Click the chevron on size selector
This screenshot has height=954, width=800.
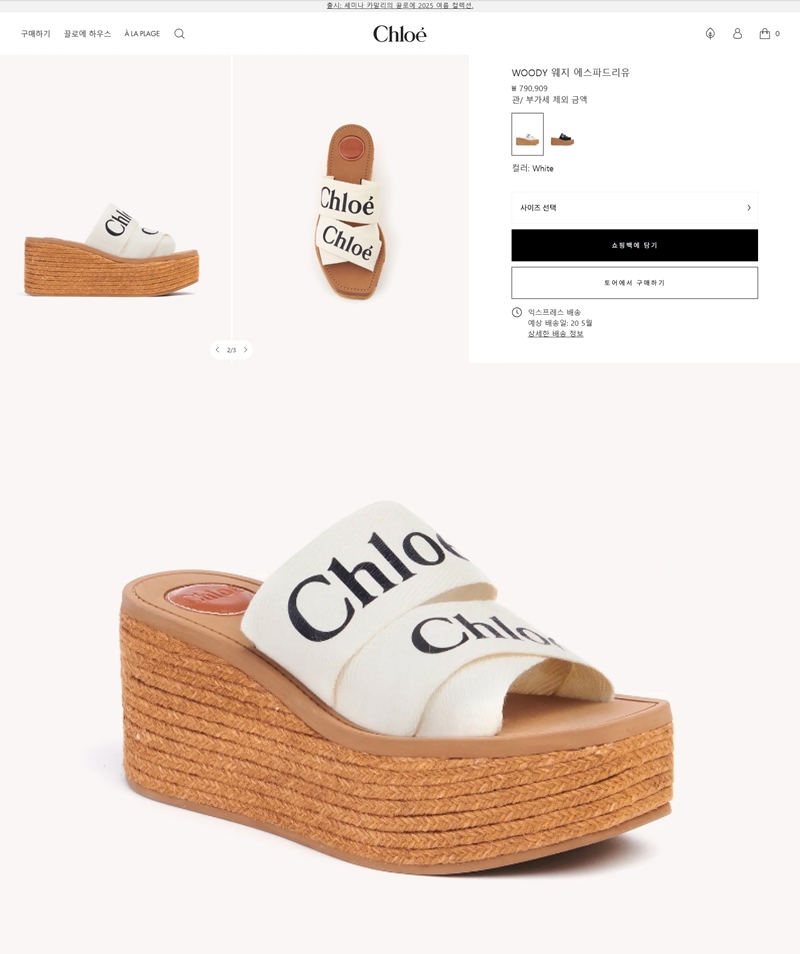click(749, 207)
